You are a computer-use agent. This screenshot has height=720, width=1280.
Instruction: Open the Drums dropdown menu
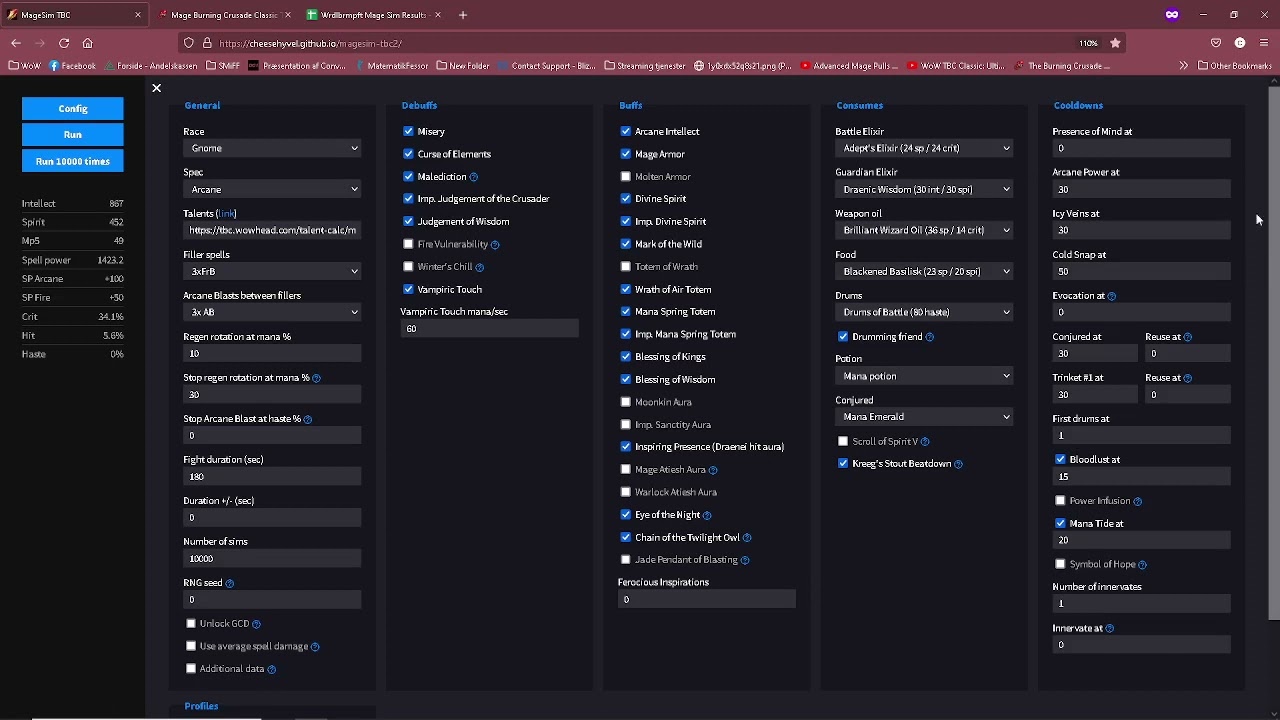(x=923, y=312)
